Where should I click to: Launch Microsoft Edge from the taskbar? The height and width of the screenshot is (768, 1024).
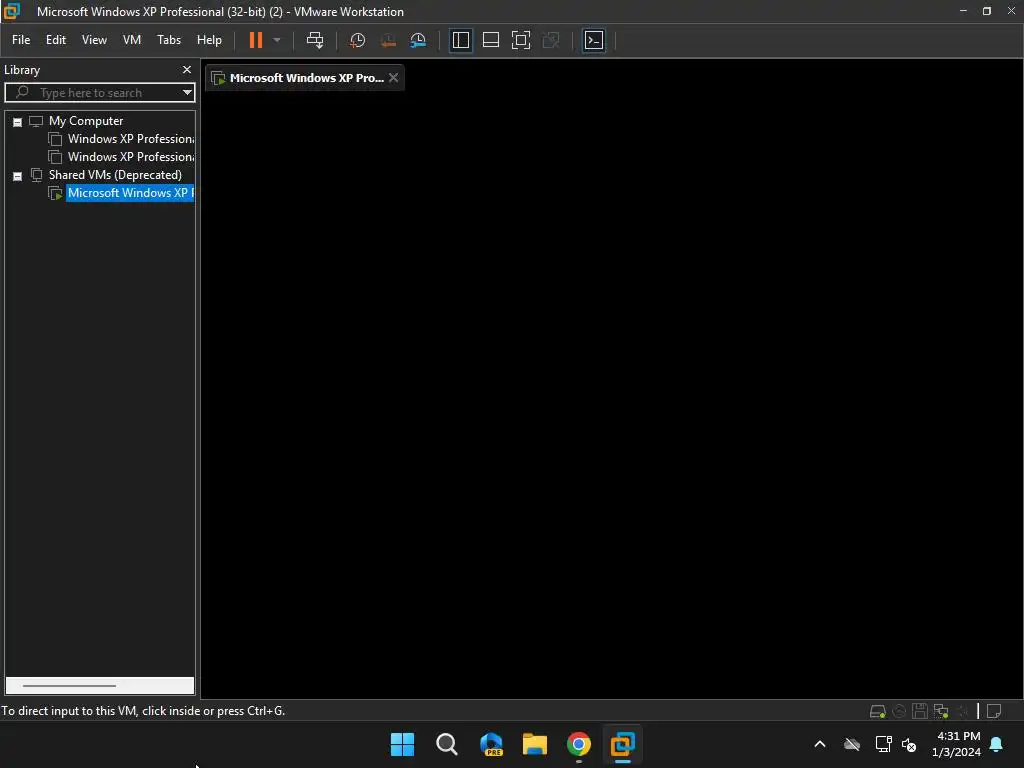pyautogui.click(x=491, y=744)
